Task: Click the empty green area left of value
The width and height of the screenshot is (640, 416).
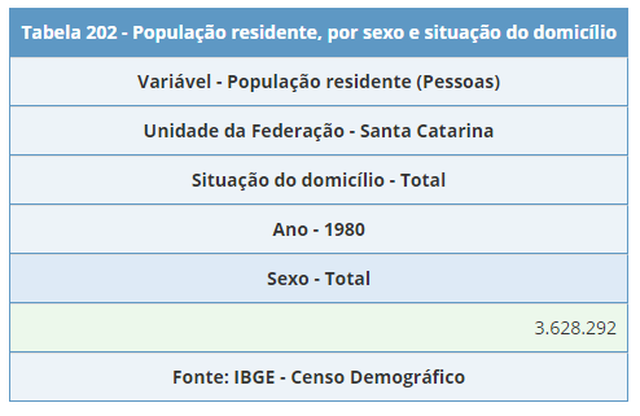Action: point(269,328)
